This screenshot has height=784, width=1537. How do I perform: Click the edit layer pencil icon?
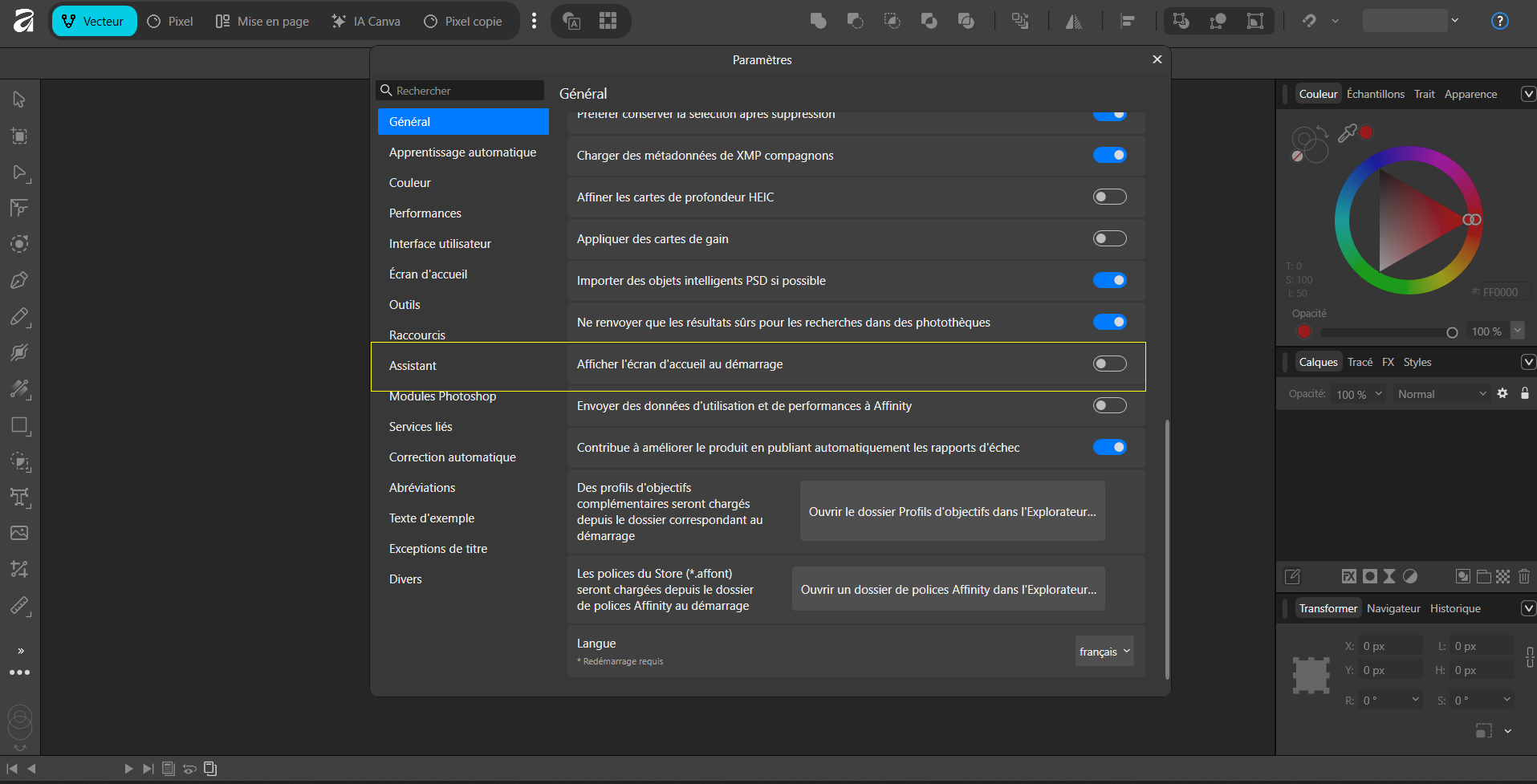tap(1292, 576)
